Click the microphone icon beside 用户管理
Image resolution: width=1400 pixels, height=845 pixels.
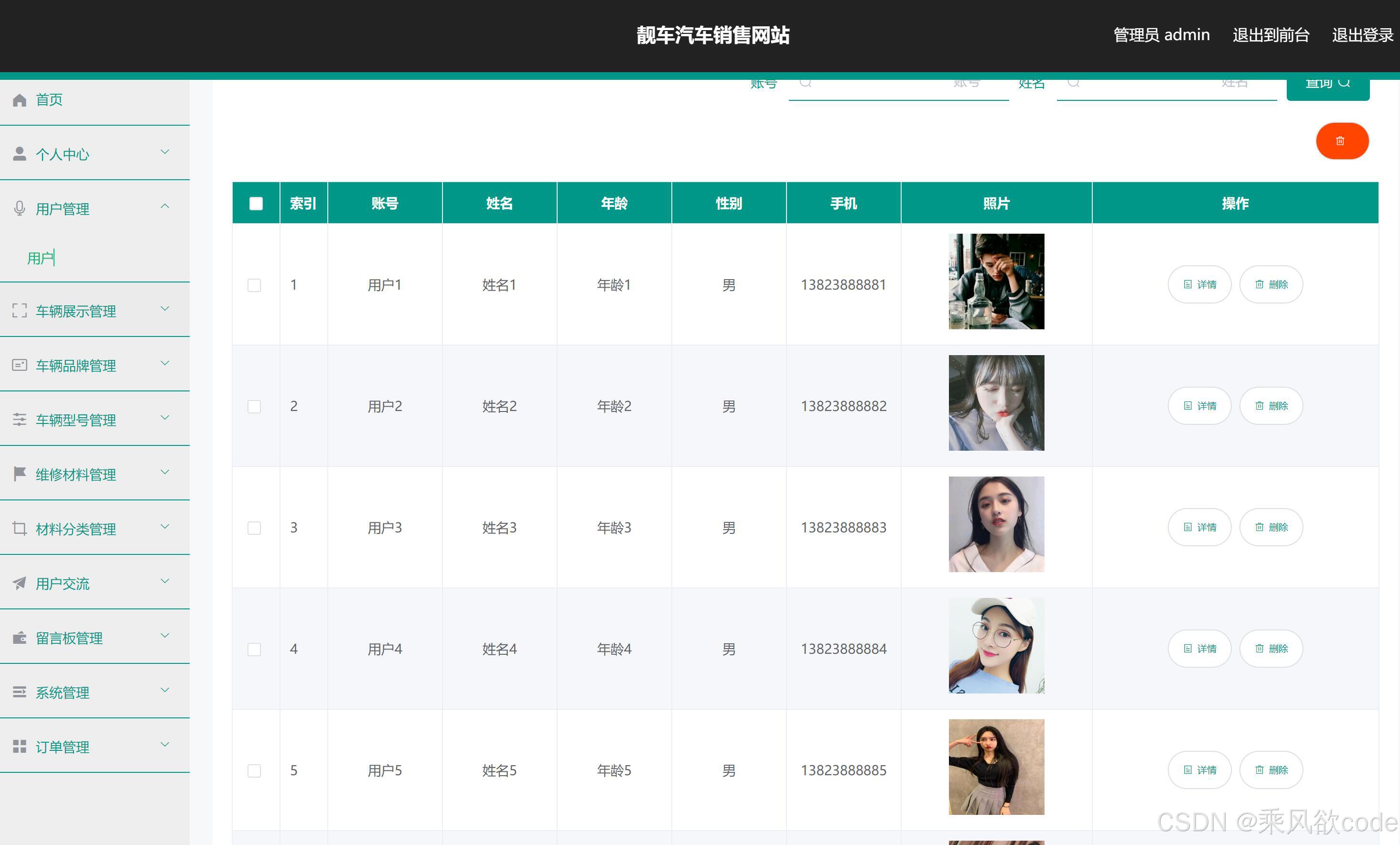point(19,208)
